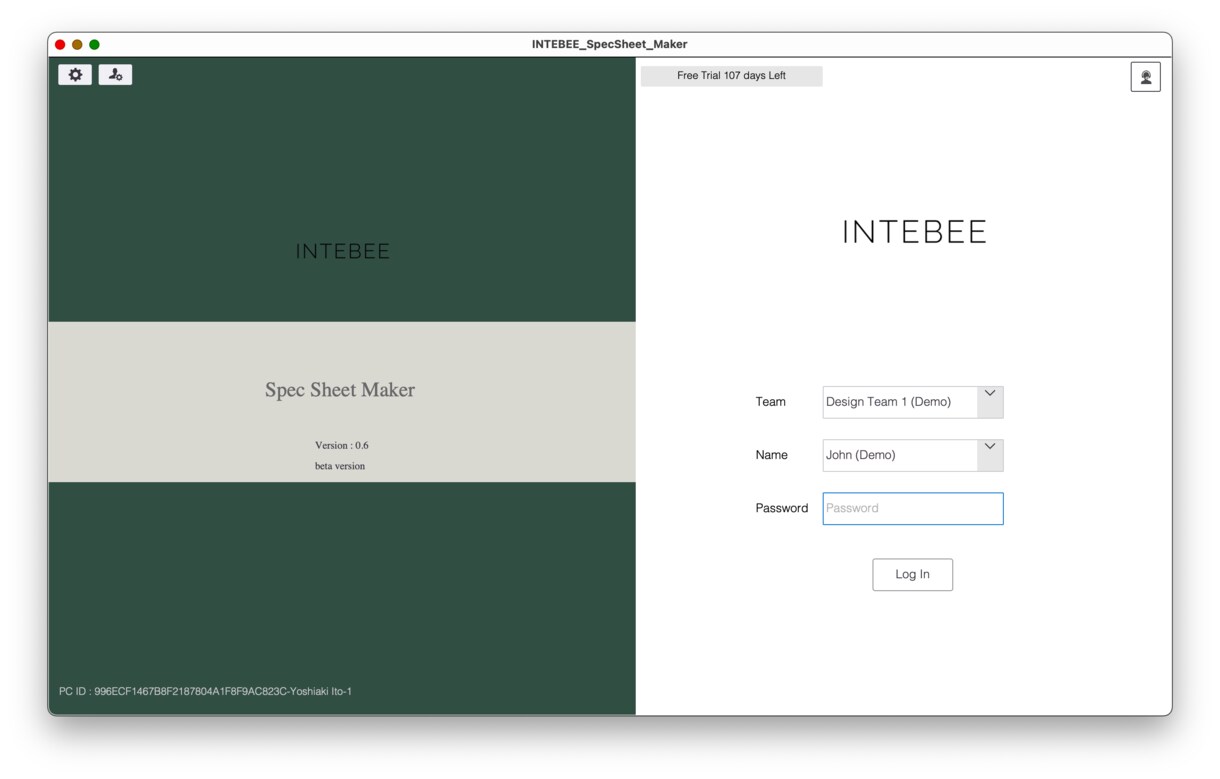Click the INTEBEE logo on green panel
Image resolution: width=1220 pixels, height=779 pixels.
click(343, 252)
